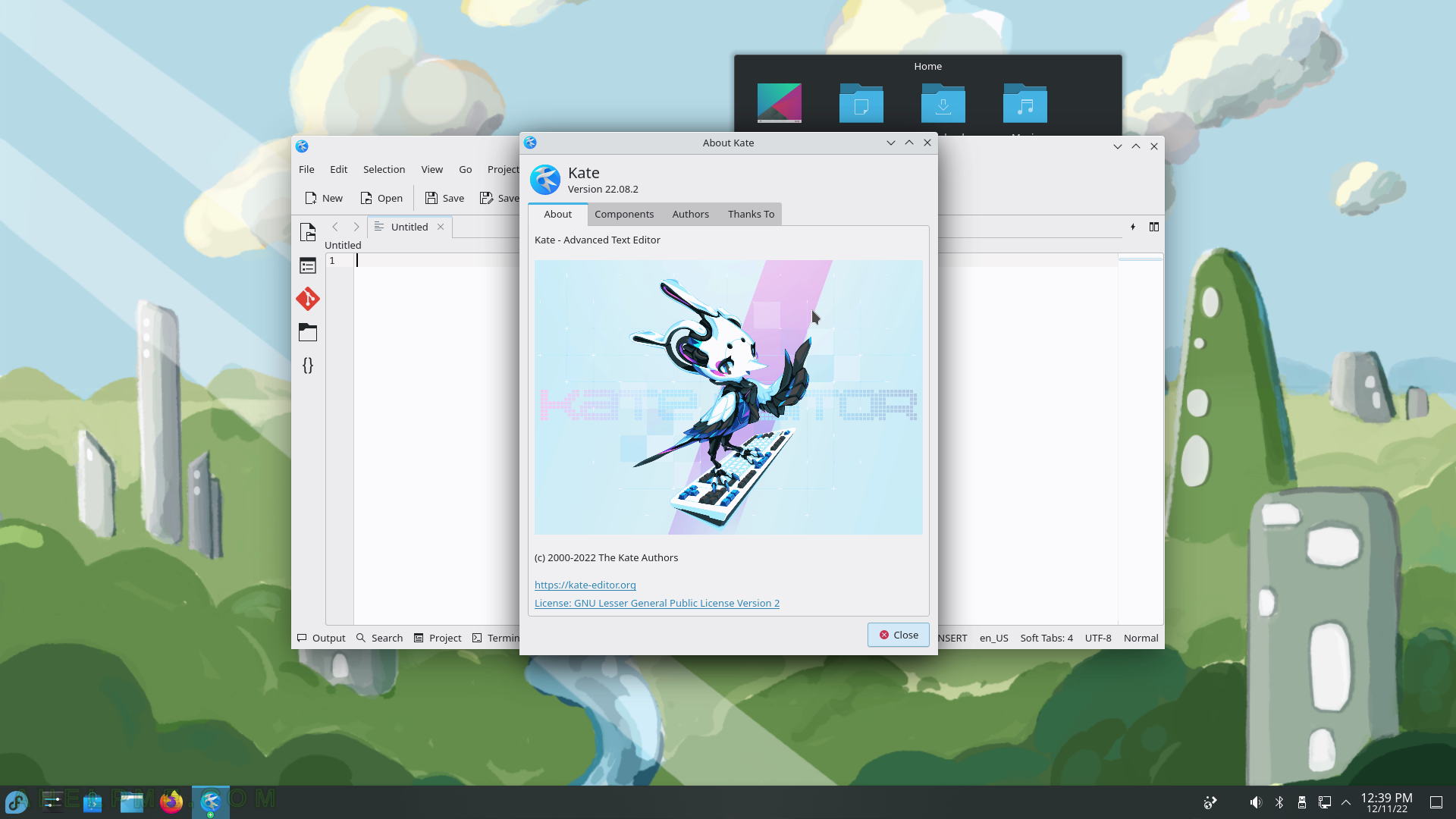The width and height of the screenshot is (1456, 819).
Task: Show the Output tool view
Action: pyautogui.click(x=321, y=638)
